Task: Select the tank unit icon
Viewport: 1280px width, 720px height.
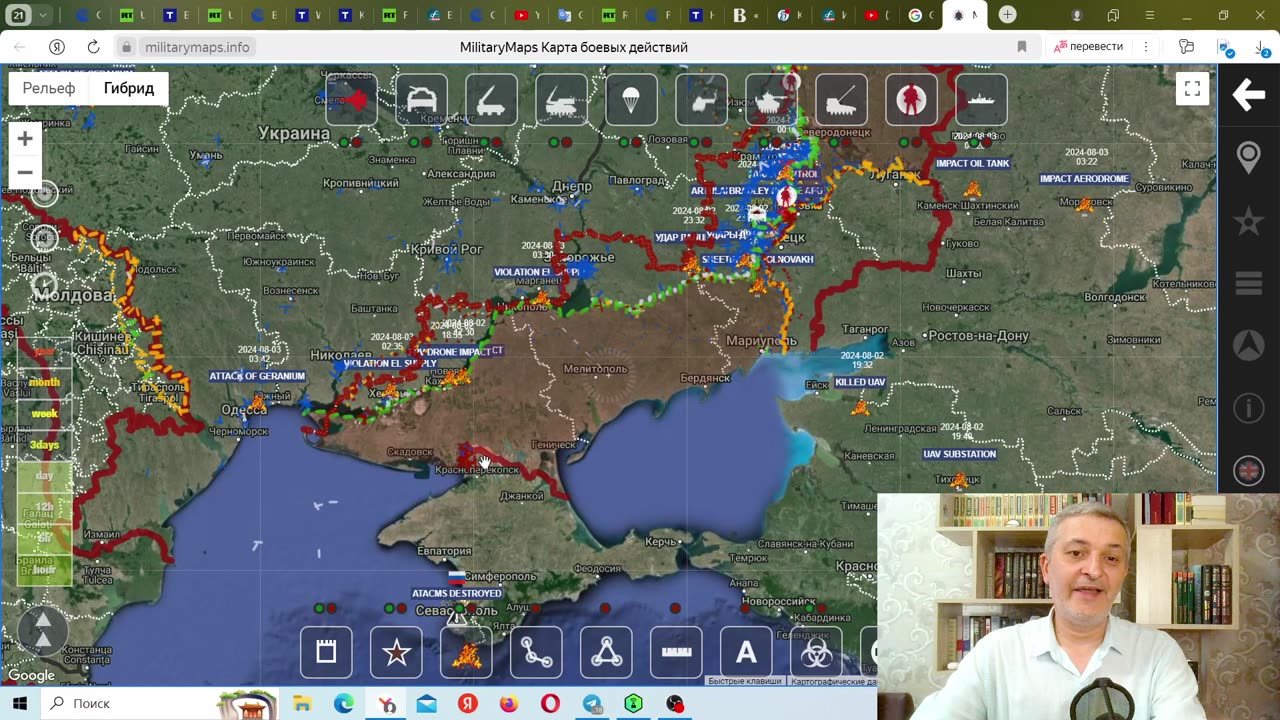Action: click(771, 99)
